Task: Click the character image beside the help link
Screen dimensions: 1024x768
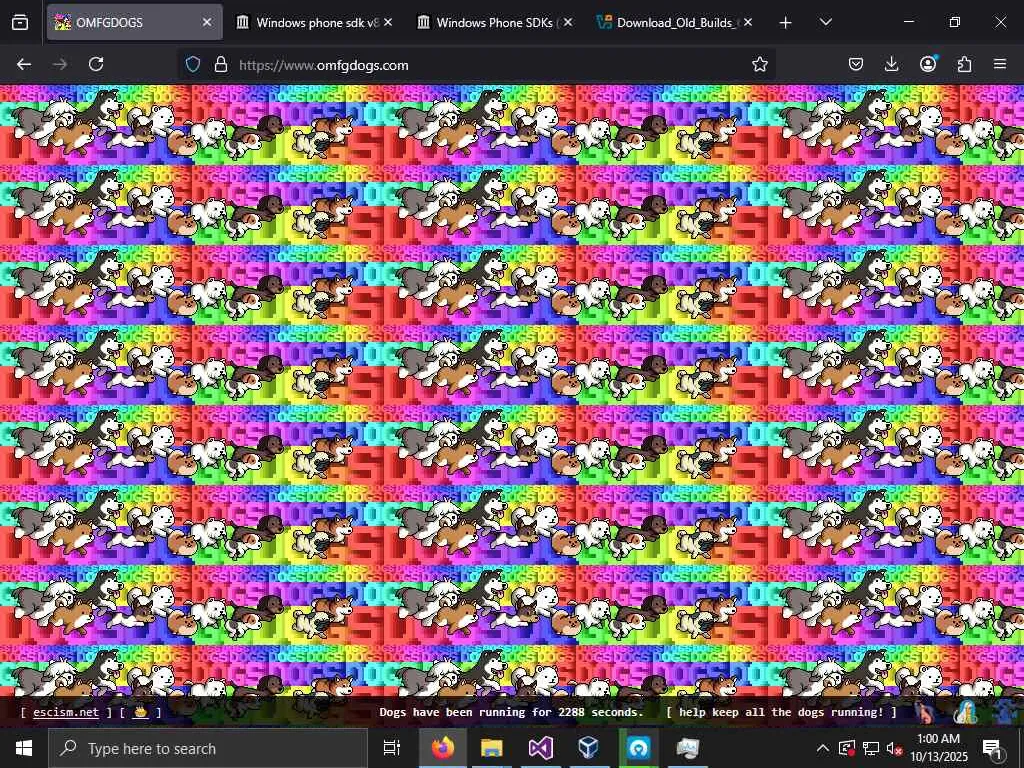Action: click(925, 711)
